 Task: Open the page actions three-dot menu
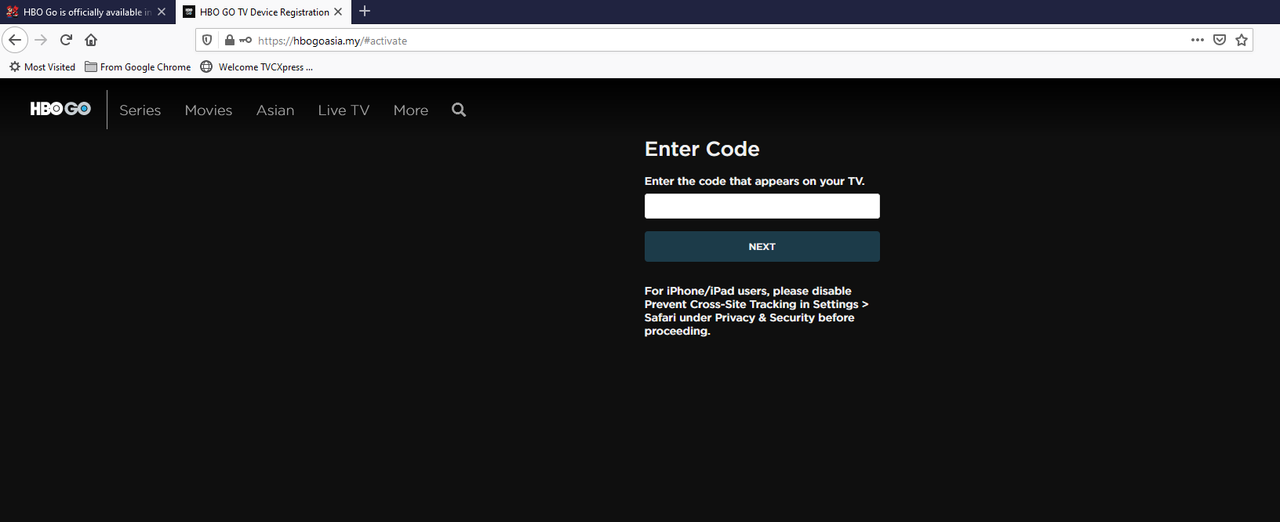coord(1197,40)
